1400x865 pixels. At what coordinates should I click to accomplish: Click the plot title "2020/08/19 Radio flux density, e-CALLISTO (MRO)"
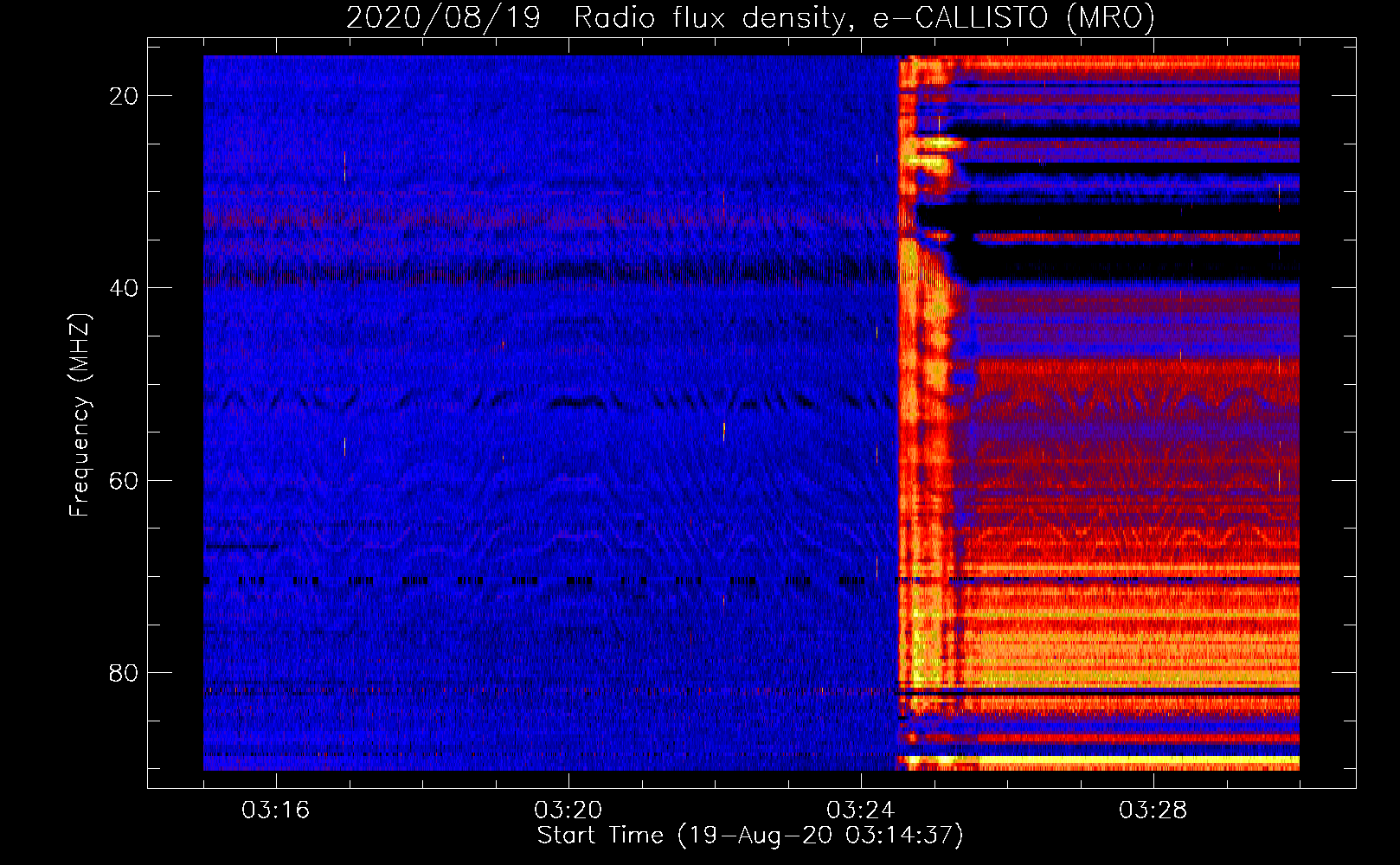click(x=750, y=17)
